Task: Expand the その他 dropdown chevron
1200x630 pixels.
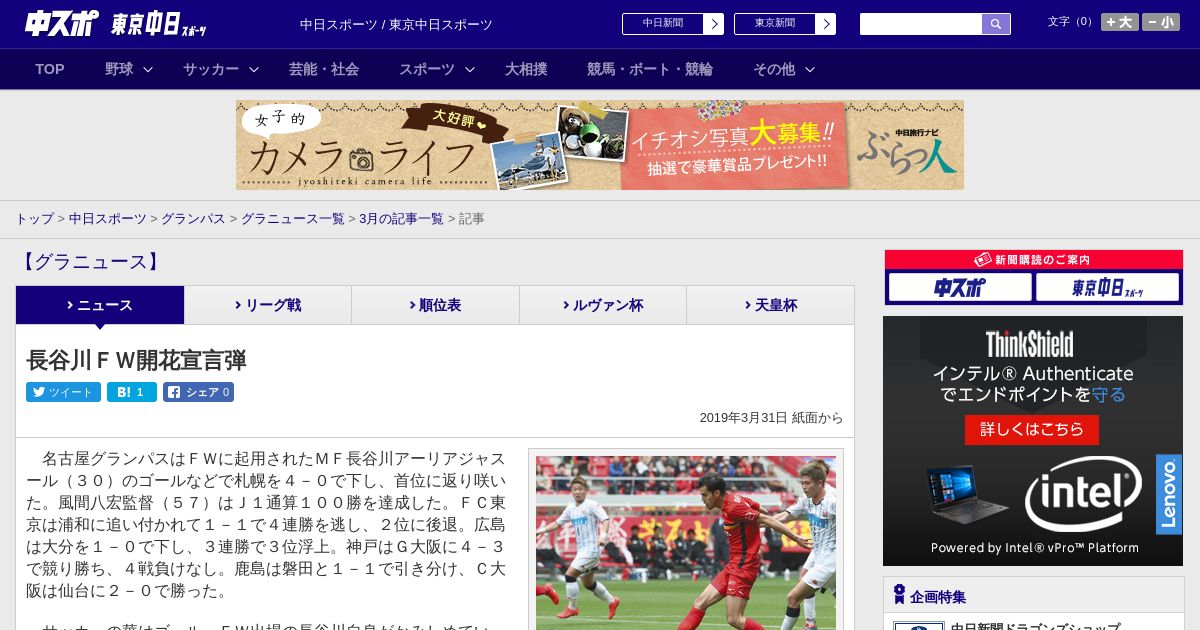Action: (810, 69)
